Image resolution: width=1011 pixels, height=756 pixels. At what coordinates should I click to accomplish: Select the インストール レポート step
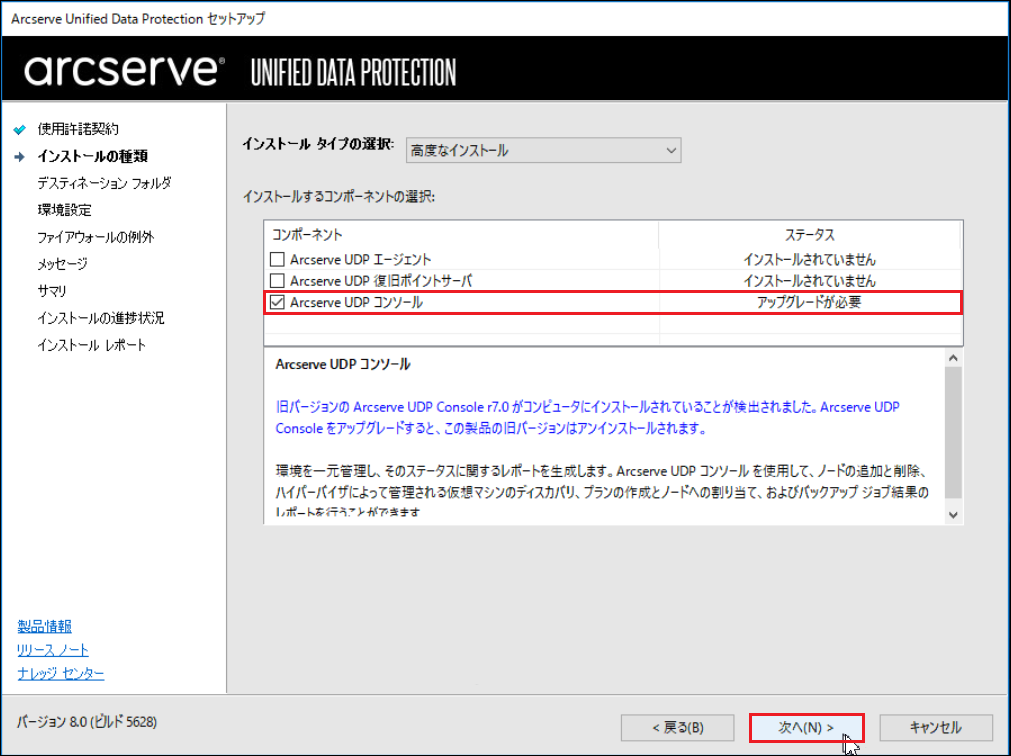[x=92, y=345]
